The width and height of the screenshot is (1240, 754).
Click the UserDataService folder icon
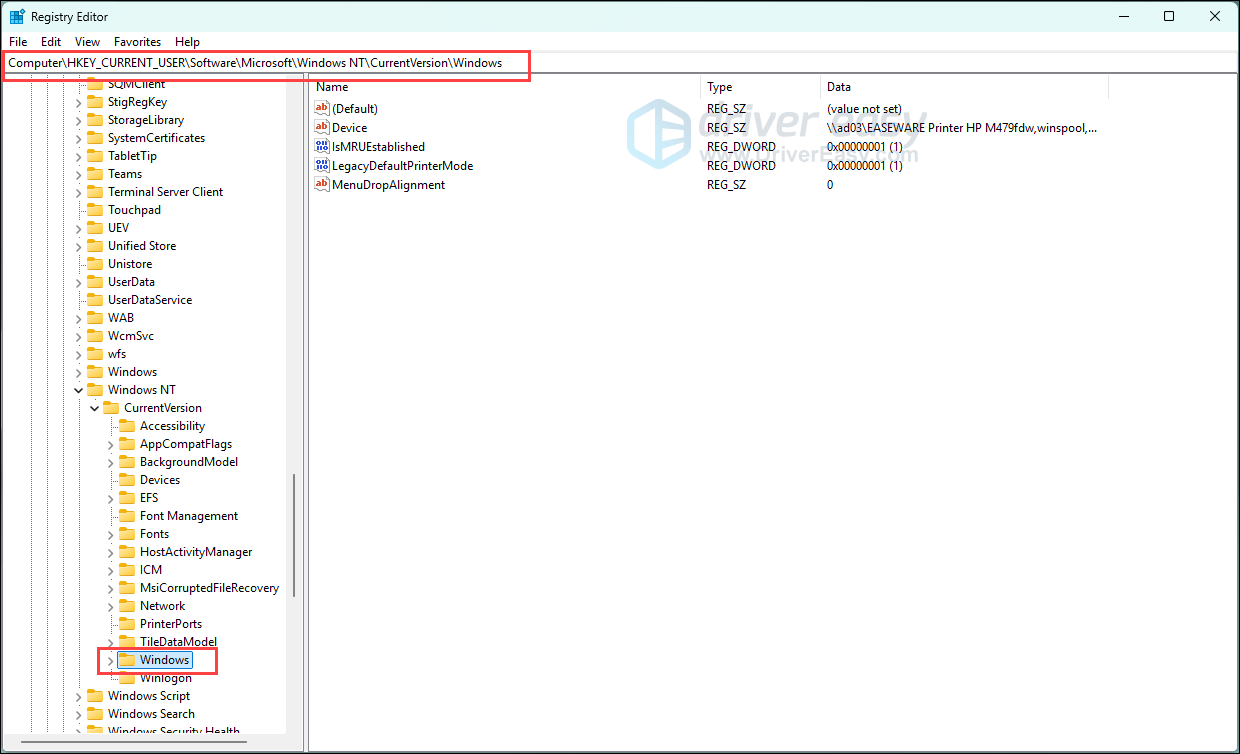95,300
